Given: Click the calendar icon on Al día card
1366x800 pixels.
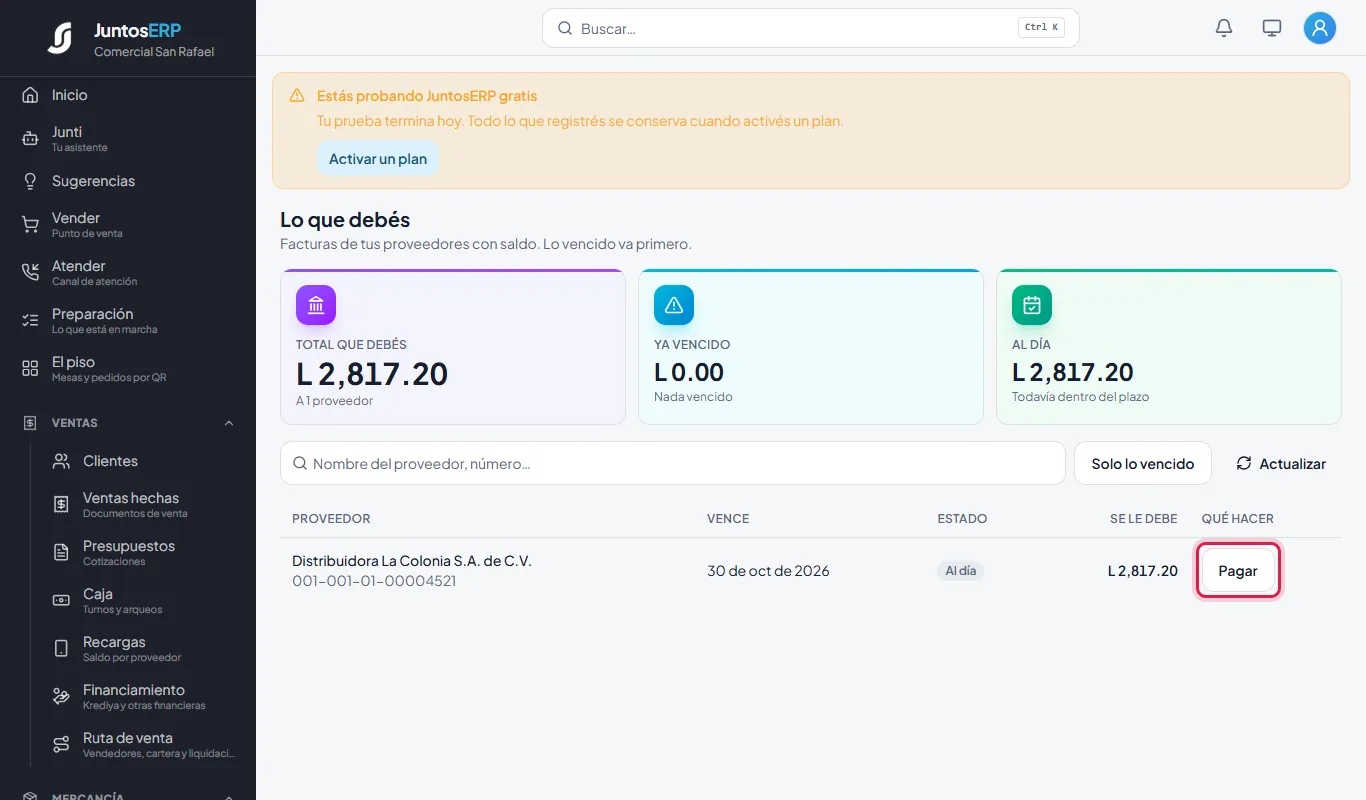Looking at the screenshot, I should pyautogui.click(x=1032, y=305).
